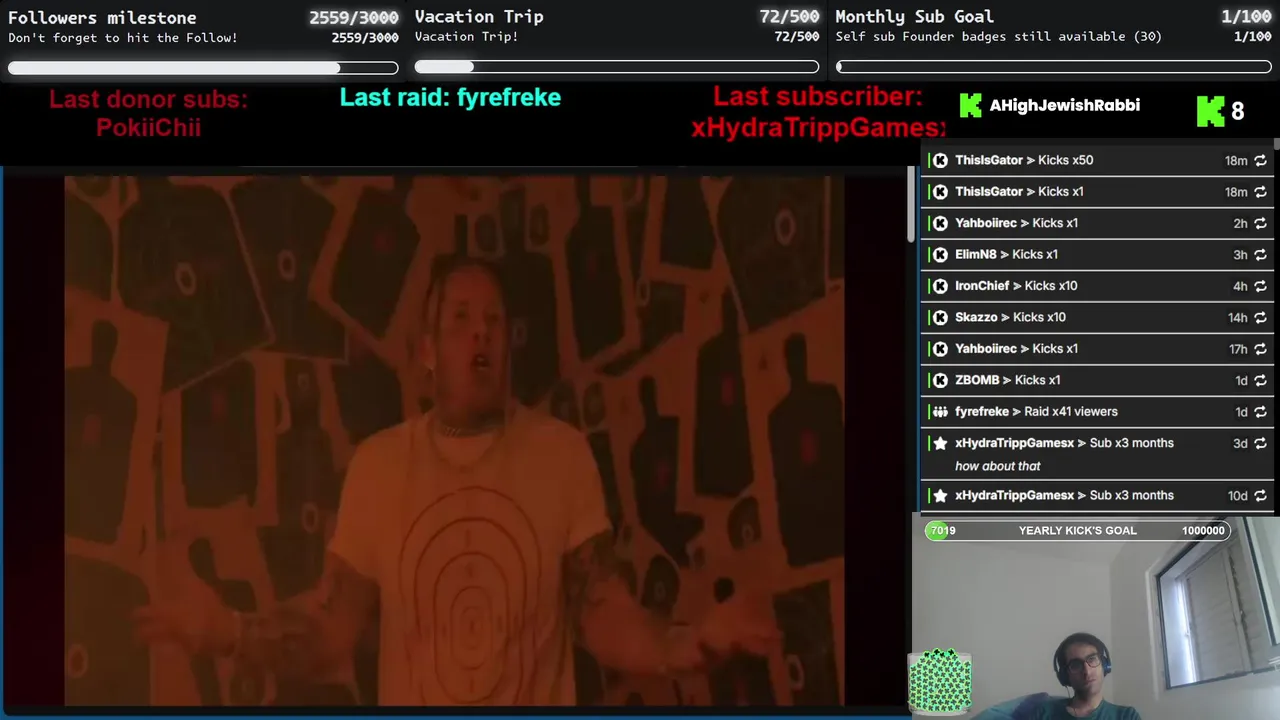Viewport: 1280px width, 720px height.
Task: Click the Vacation Trip progress bar
Action: 617,67
